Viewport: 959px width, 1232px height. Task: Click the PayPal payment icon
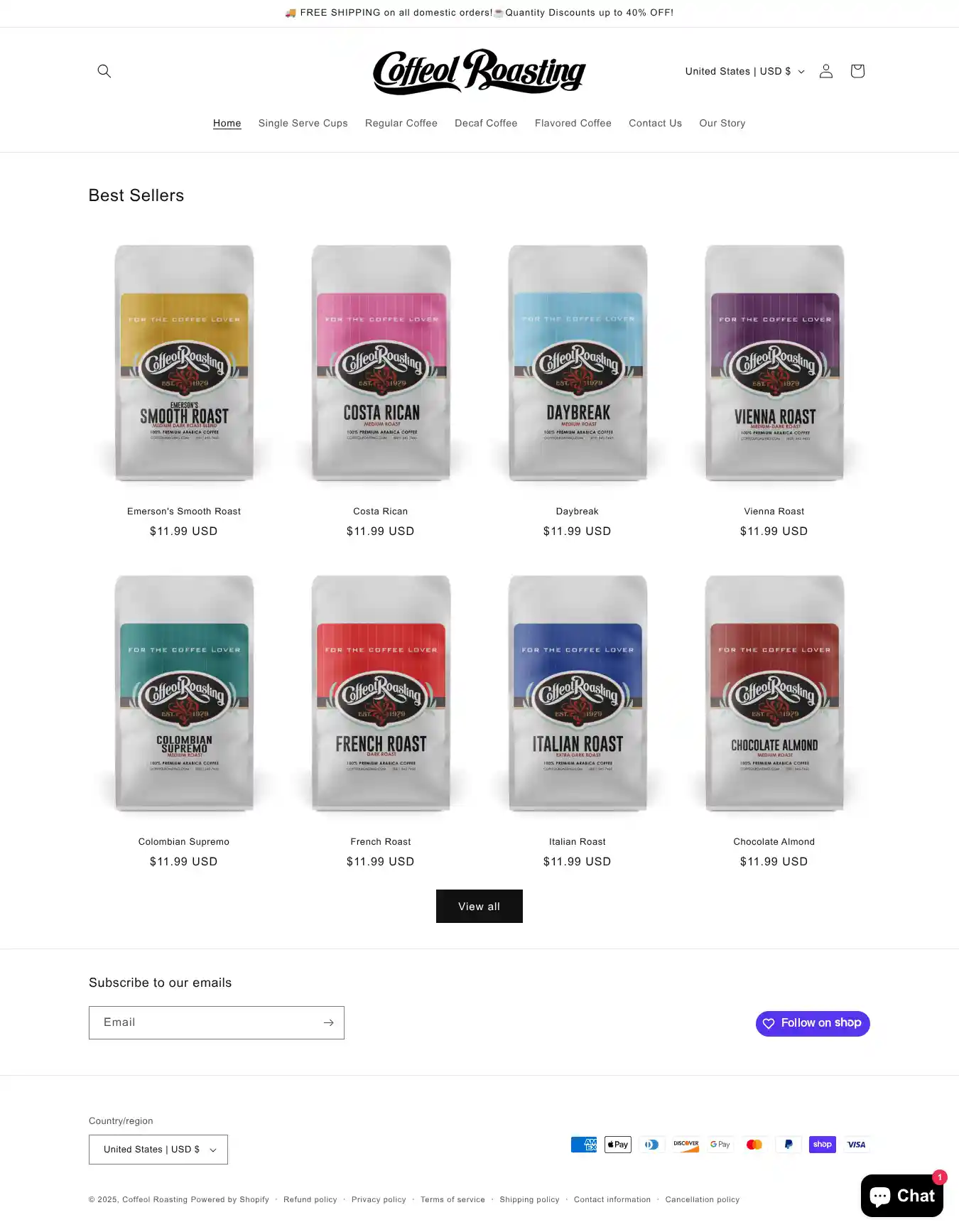coord(789,1145)
